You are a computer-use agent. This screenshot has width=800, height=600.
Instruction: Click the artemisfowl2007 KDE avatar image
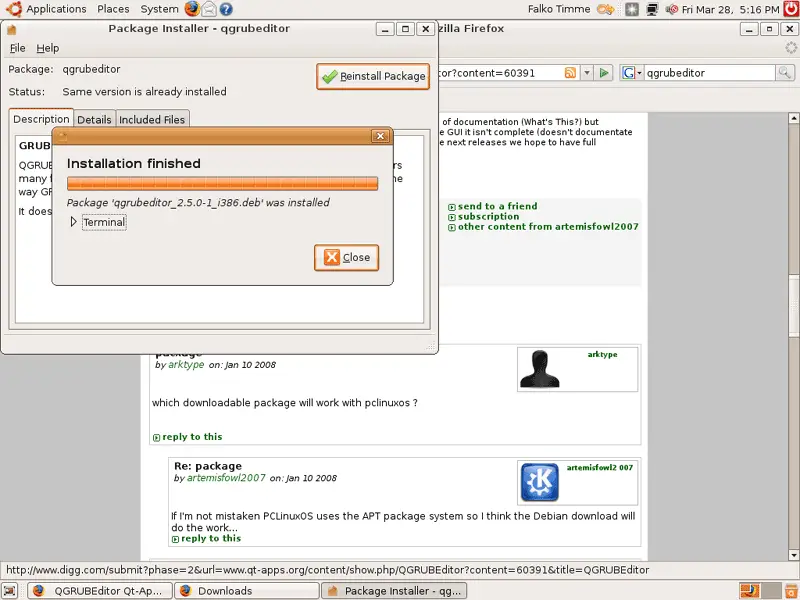(539, 482)
